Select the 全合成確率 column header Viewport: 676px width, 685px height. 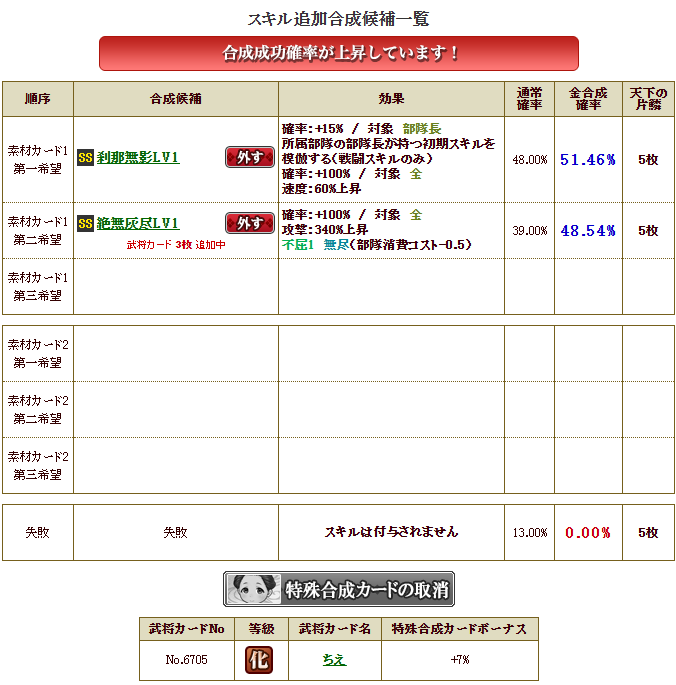[x=588, y=99]
